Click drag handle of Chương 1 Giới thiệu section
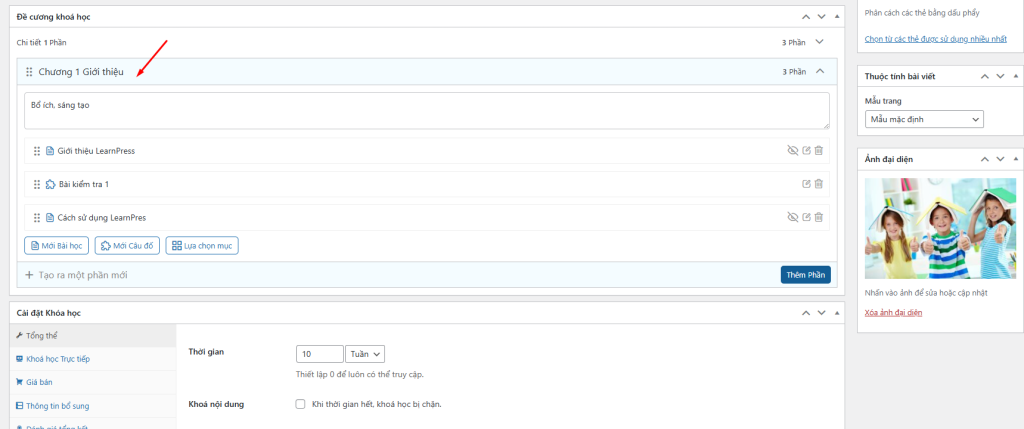This screenshot has width=1024, height=429. [x=29, y=72]
